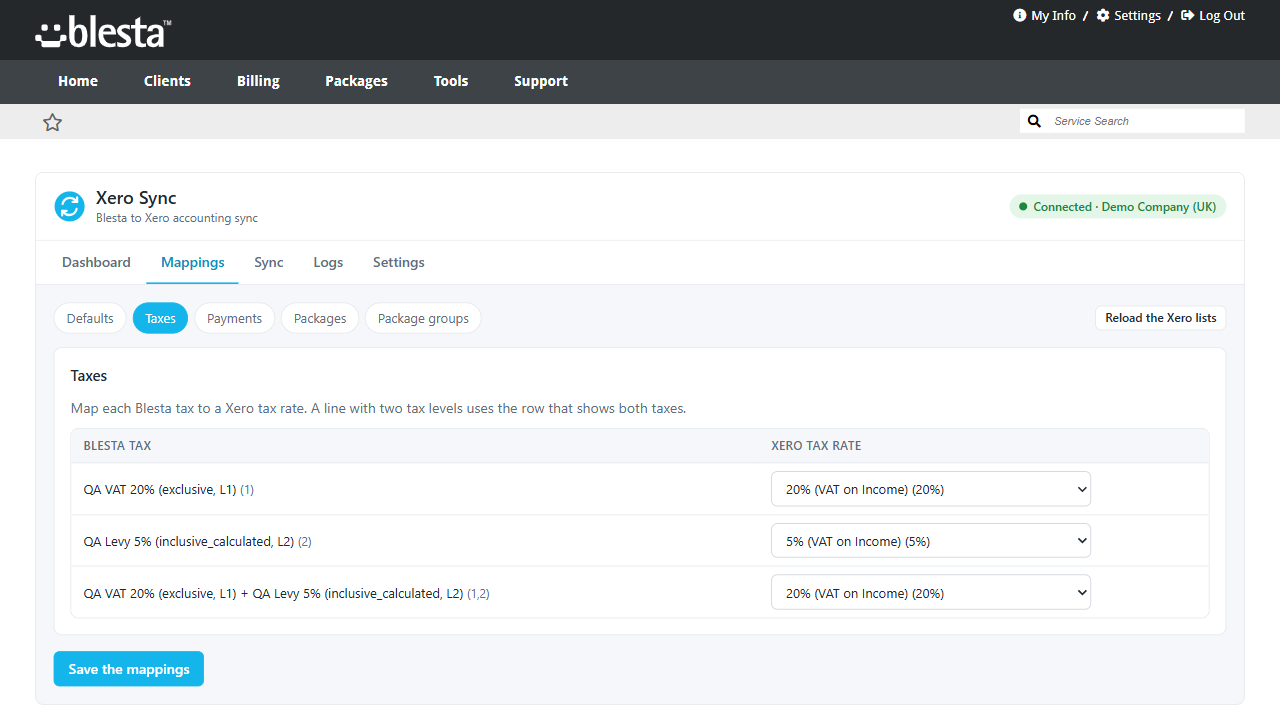This screenshot has width=1280, height=720.
Task: Click the 'QA Levy 5% (inclusive_calculated, L2) (2)' row label
Action: click(198, 542)
